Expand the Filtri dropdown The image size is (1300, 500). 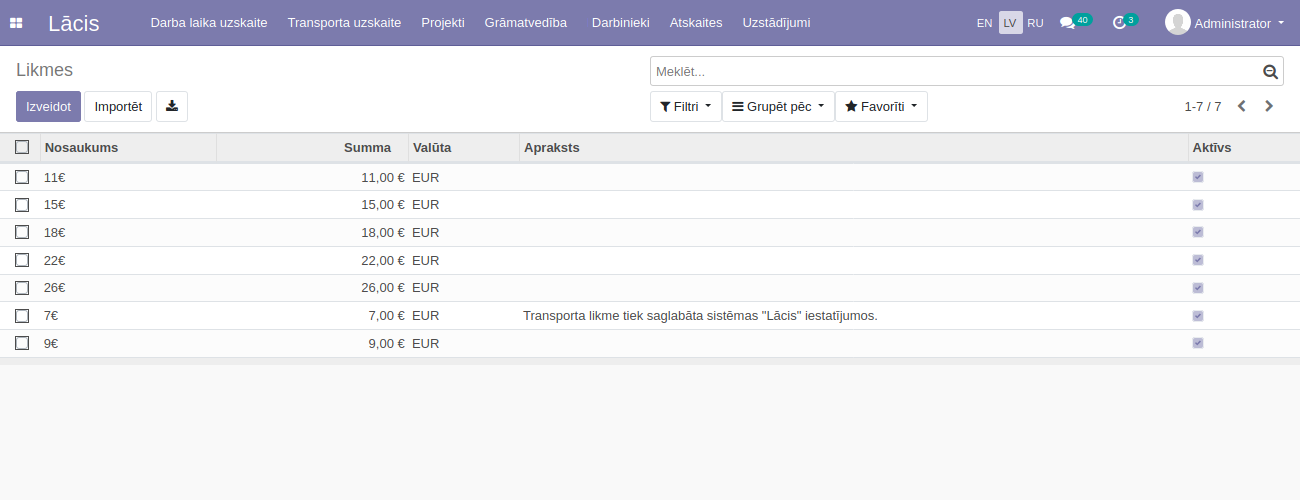point(685,106)
